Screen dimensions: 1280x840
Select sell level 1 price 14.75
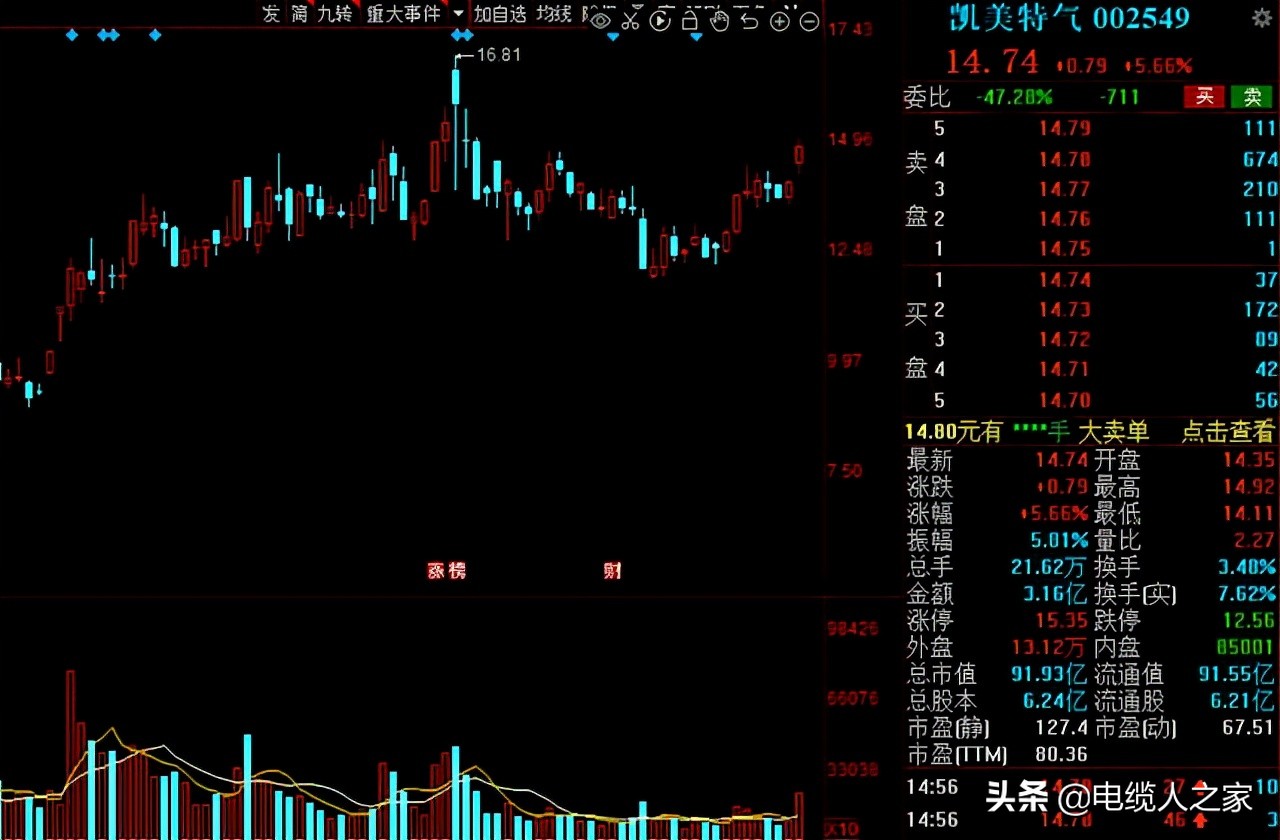(1064, 249)
